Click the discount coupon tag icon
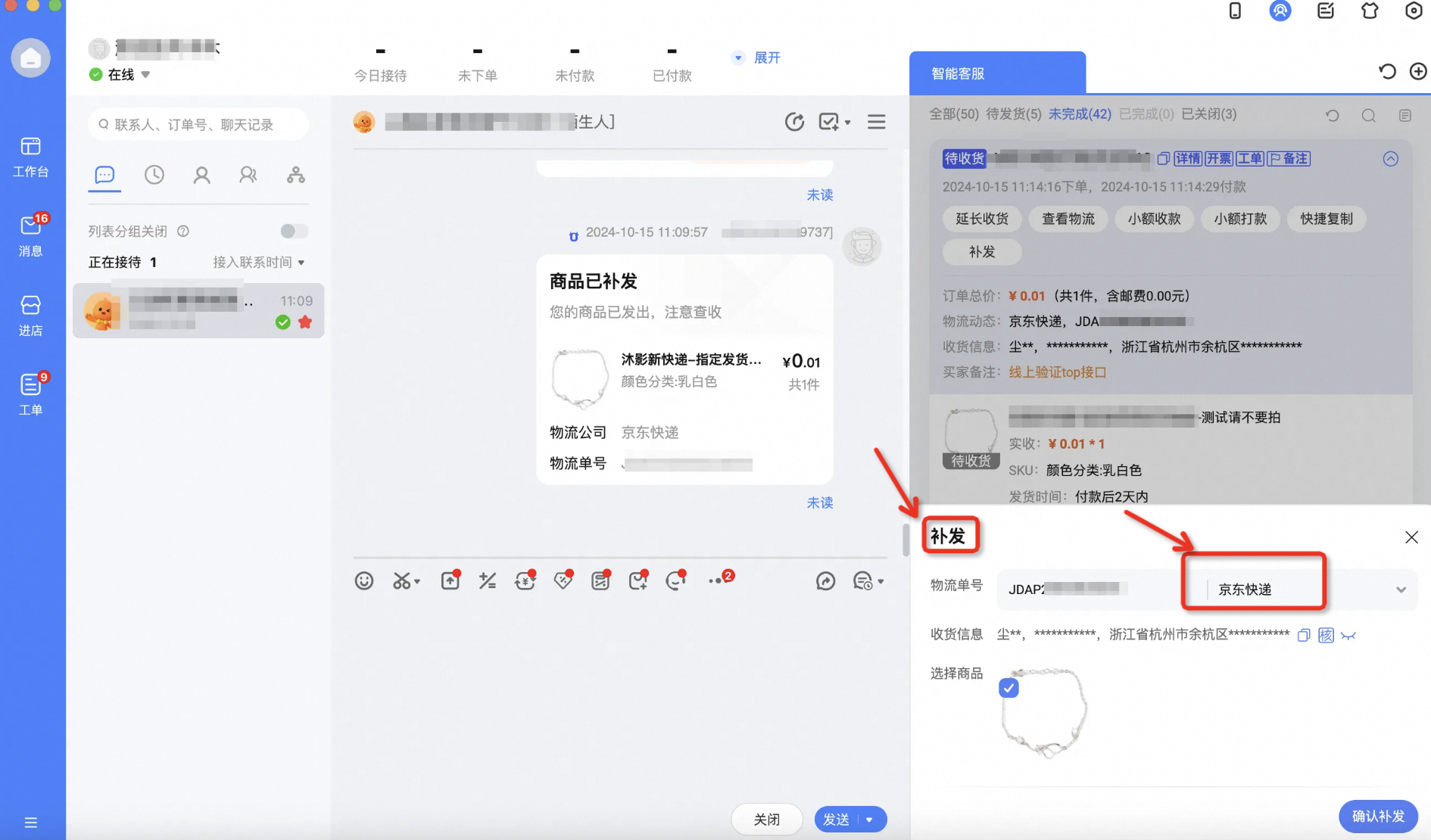1431x840 pixels. (563, 580)
